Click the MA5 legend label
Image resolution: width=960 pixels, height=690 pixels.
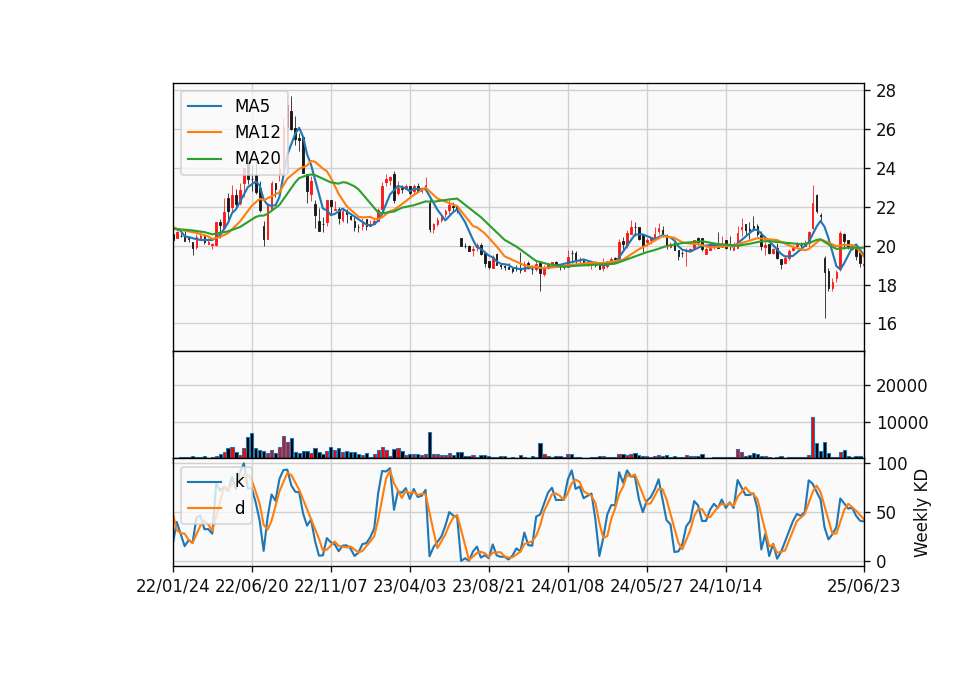coord(252,106)
